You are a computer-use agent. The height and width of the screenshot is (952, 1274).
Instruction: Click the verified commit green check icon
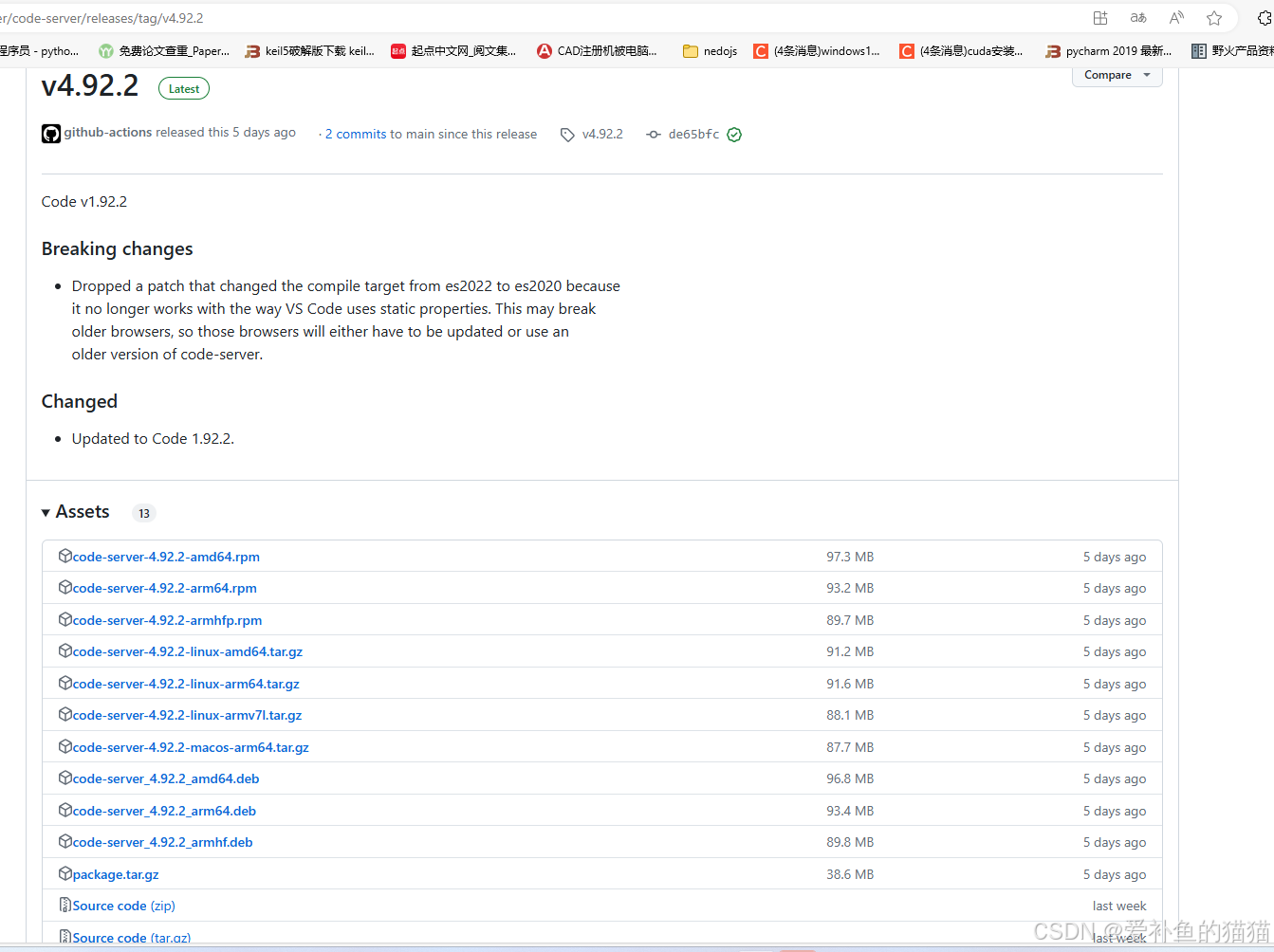[x=734, y=135]
